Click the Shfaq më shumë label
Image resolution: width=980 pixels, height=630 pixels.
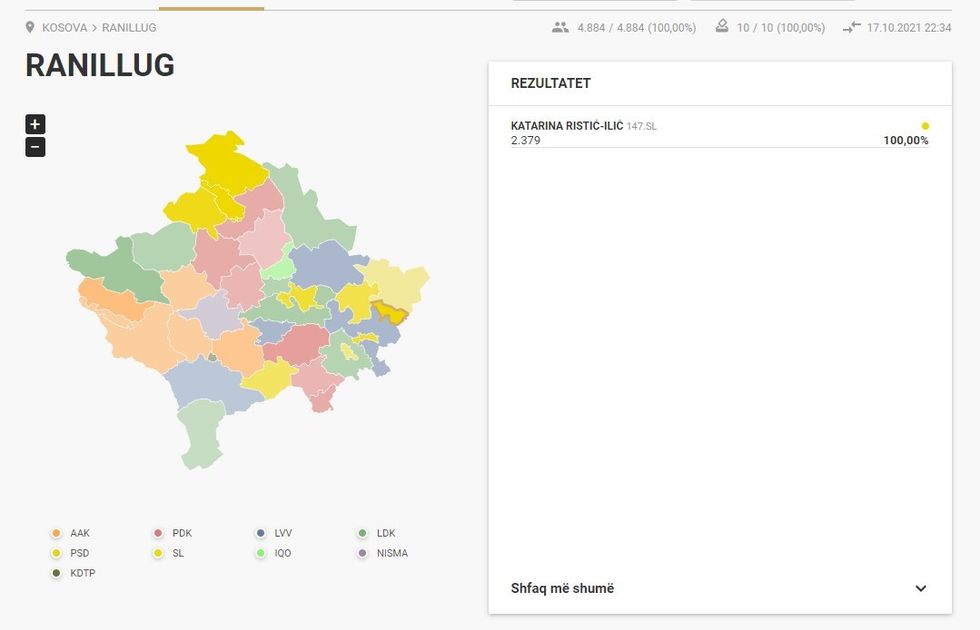click(x=562, y=588)
